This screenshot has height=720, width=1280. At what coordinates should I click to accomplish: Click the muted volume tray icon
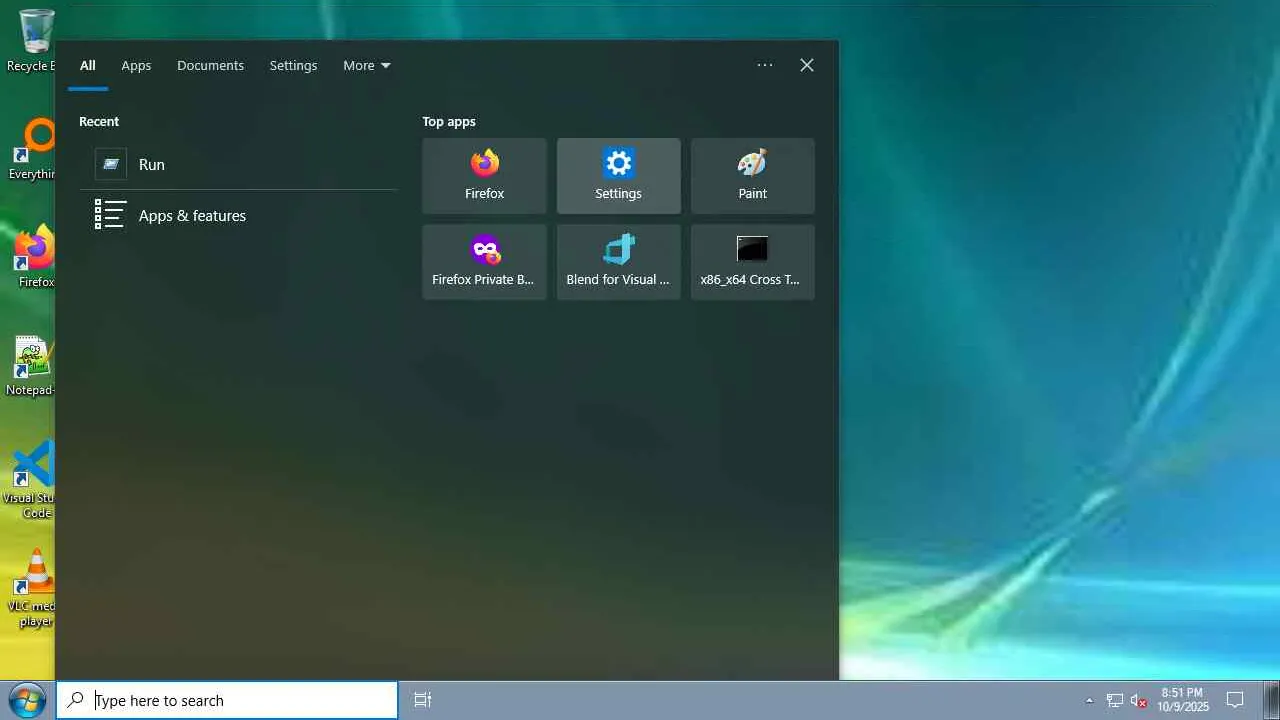pyautogui.click(x=1138, y=700)
